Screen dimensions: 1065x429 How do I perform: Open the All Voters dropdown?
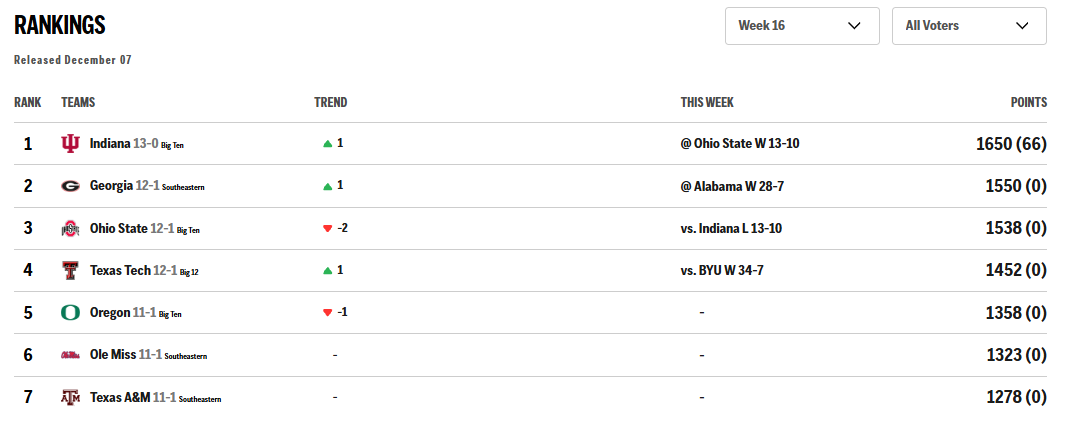pyautogui.click(x=968, y=26)
